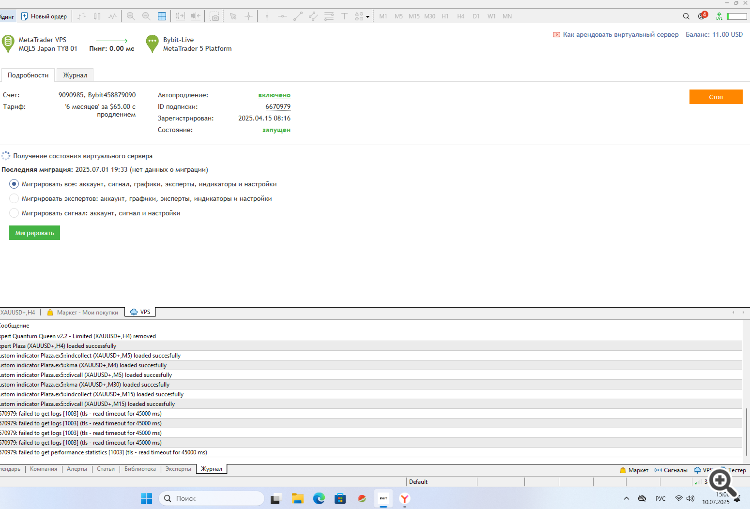Image resolution: width=750 pixels, height=509 pixels.
Task: Tile windows with the blue grid icon
Action: pyautogui.click(x=162, y=16)
